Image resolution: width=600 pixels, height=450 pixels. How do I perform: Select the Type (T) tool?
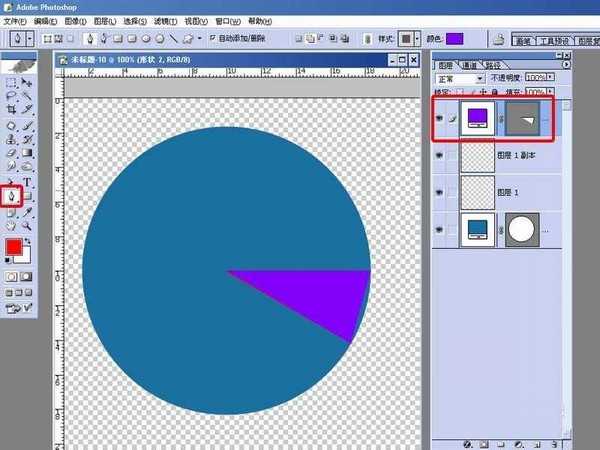click(x=28, y=182)
